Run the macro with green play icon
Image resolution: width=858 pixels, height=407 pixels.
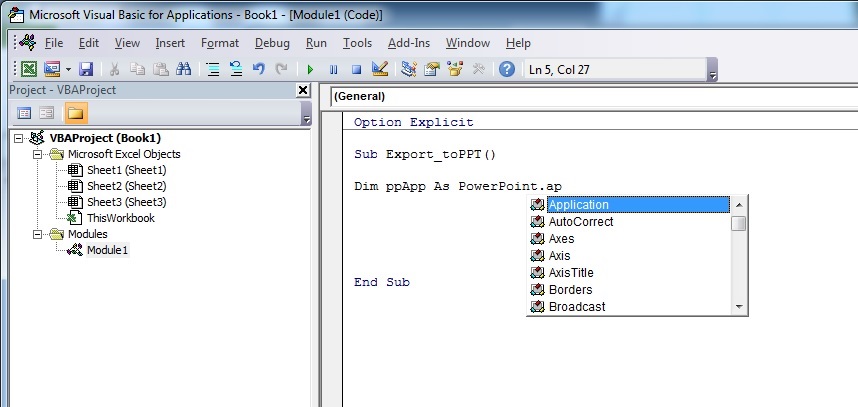(310, 70)
